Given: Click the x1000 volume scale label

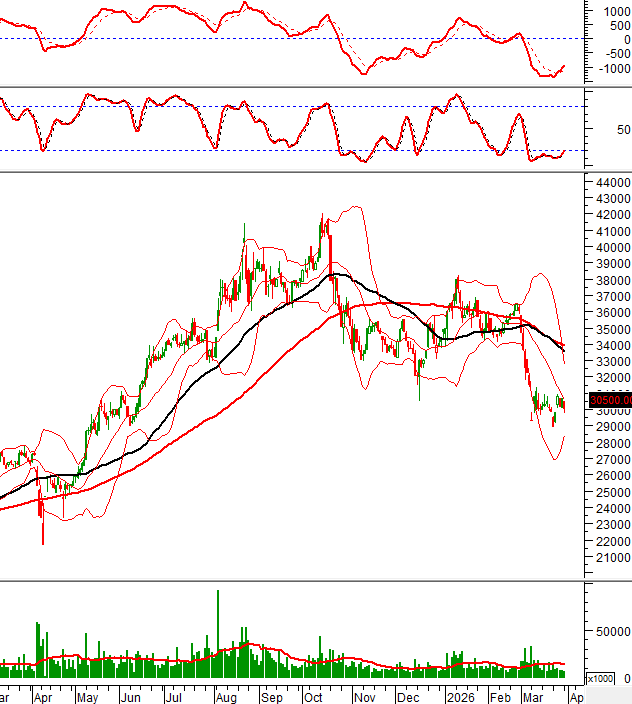Looking at the screenshot, I should (600, 678).
